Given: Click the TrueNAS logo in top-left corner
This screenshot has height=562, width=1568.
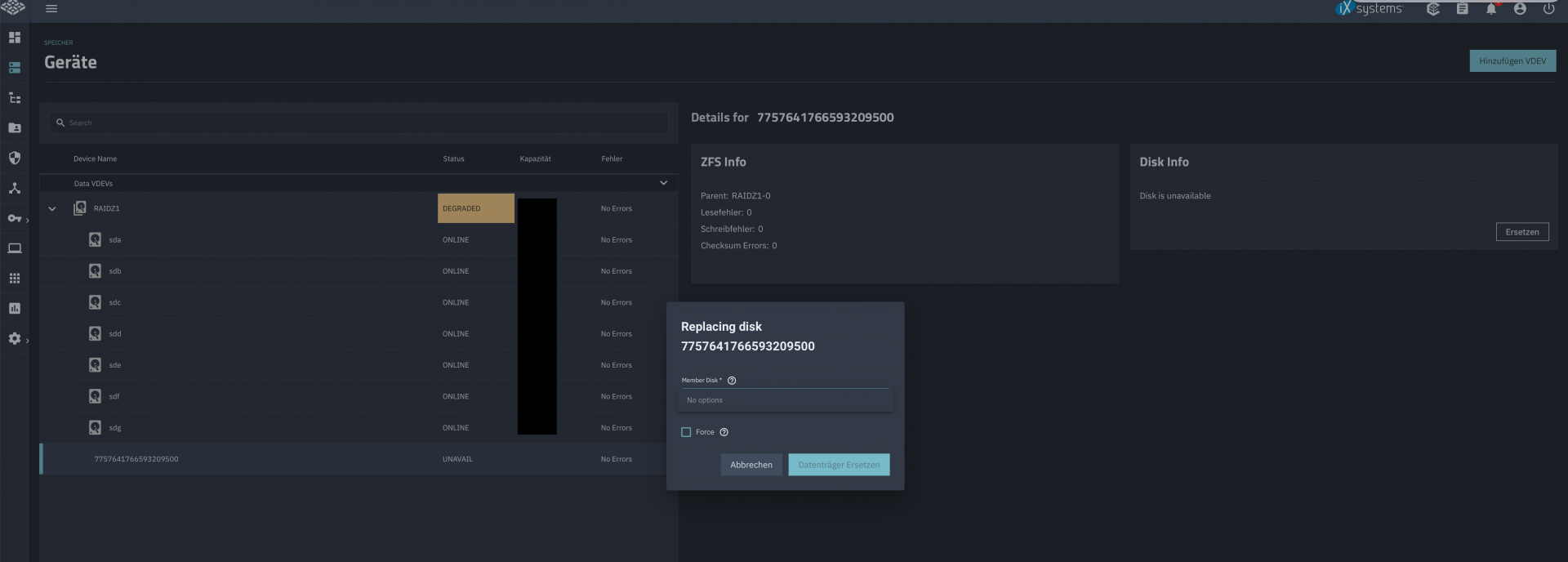Looking at the screenshot, I should tap(13, 7).
